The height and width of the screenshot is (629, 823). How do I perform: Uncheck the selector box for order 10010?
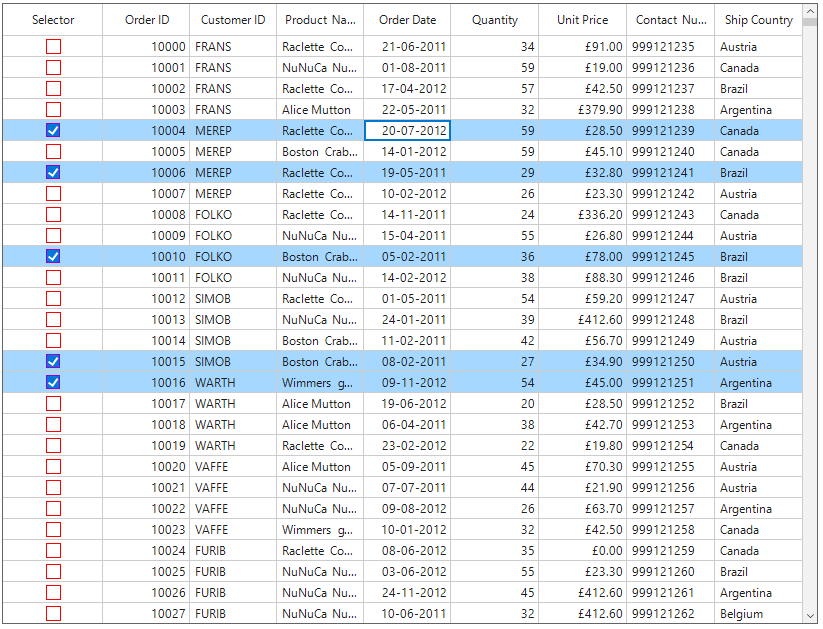click(53, 256)
